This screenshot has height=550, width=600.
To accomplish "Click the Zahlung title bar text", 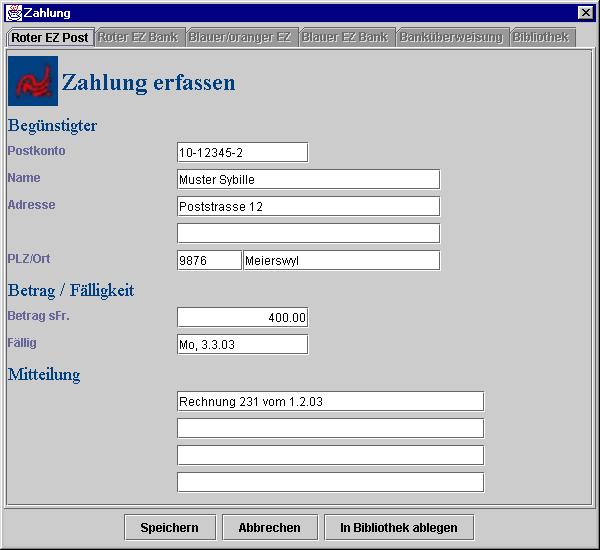I will click(x=47, y=13).
